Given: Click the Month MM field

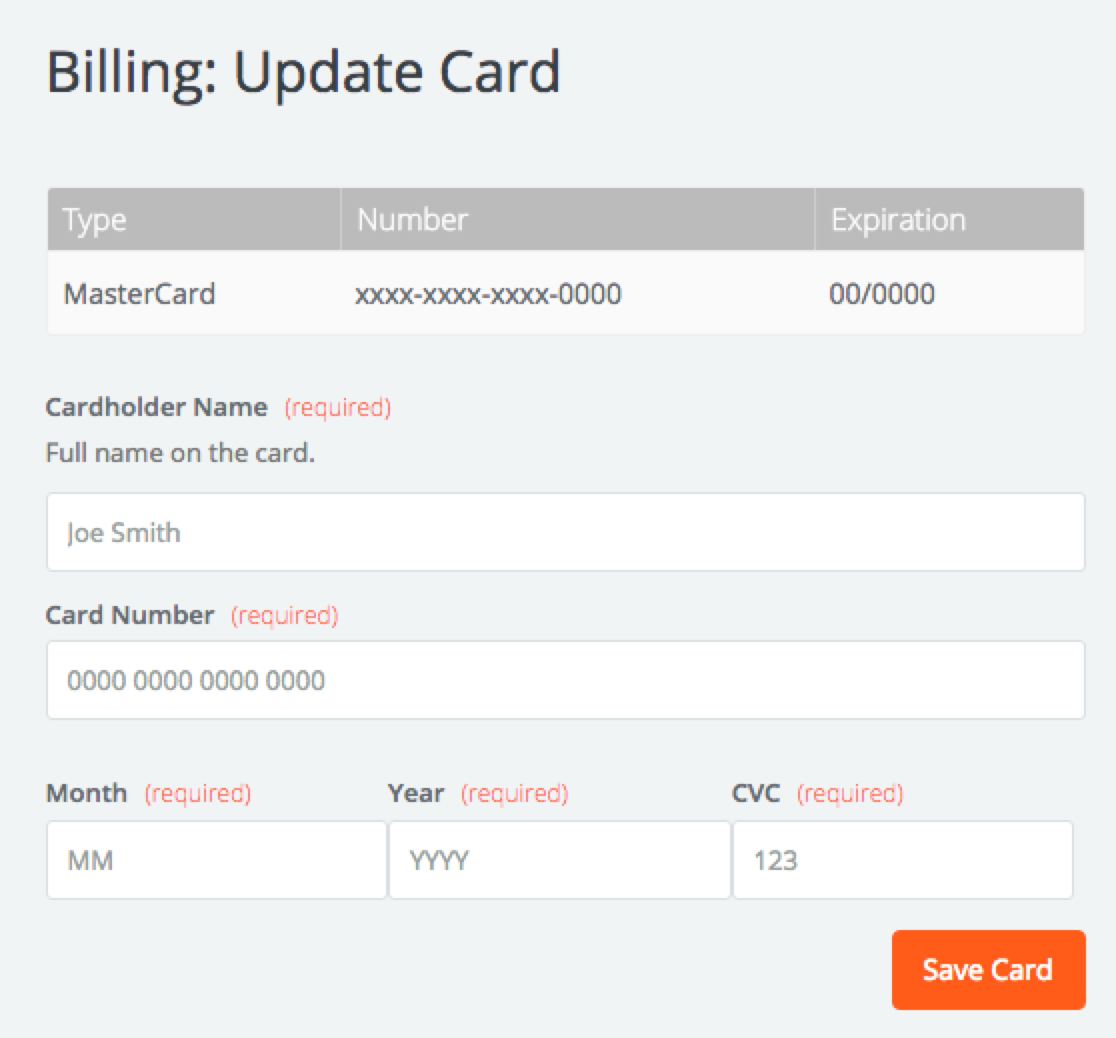Looking at the screenshot, I should [217, 860].
